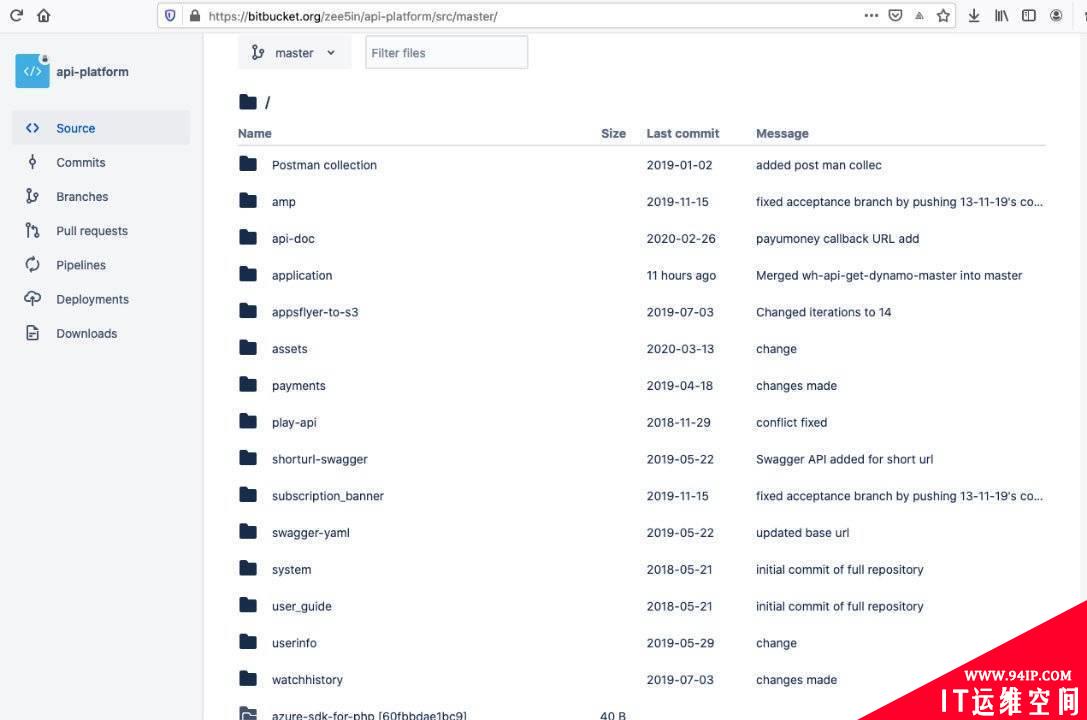Bookmark this page with the star icon
The image size is (1087, 720).
943,15
